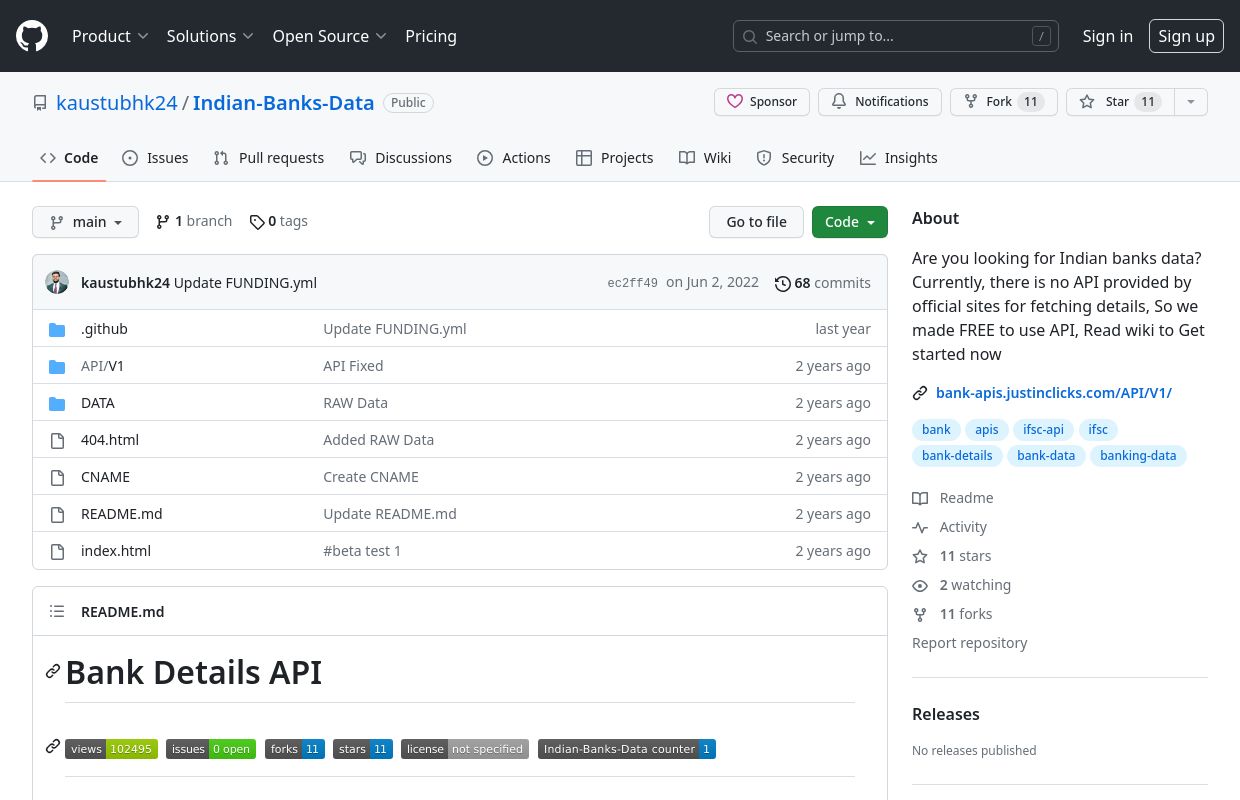Click the index.html file icon
The image size is (1240, 800).
(57, 551)
